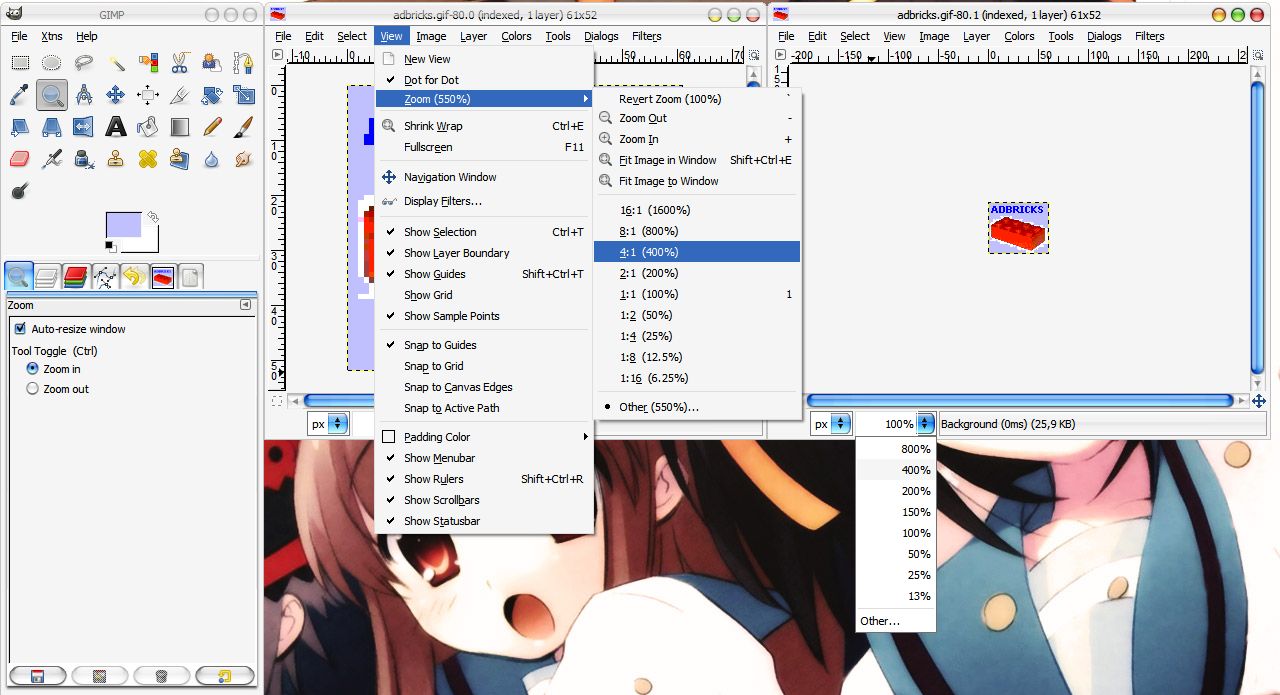The height and width of the screenshot is (695, 1280).
Task: Select the Rectangle Select tool
Action: (x=19, y=63)
